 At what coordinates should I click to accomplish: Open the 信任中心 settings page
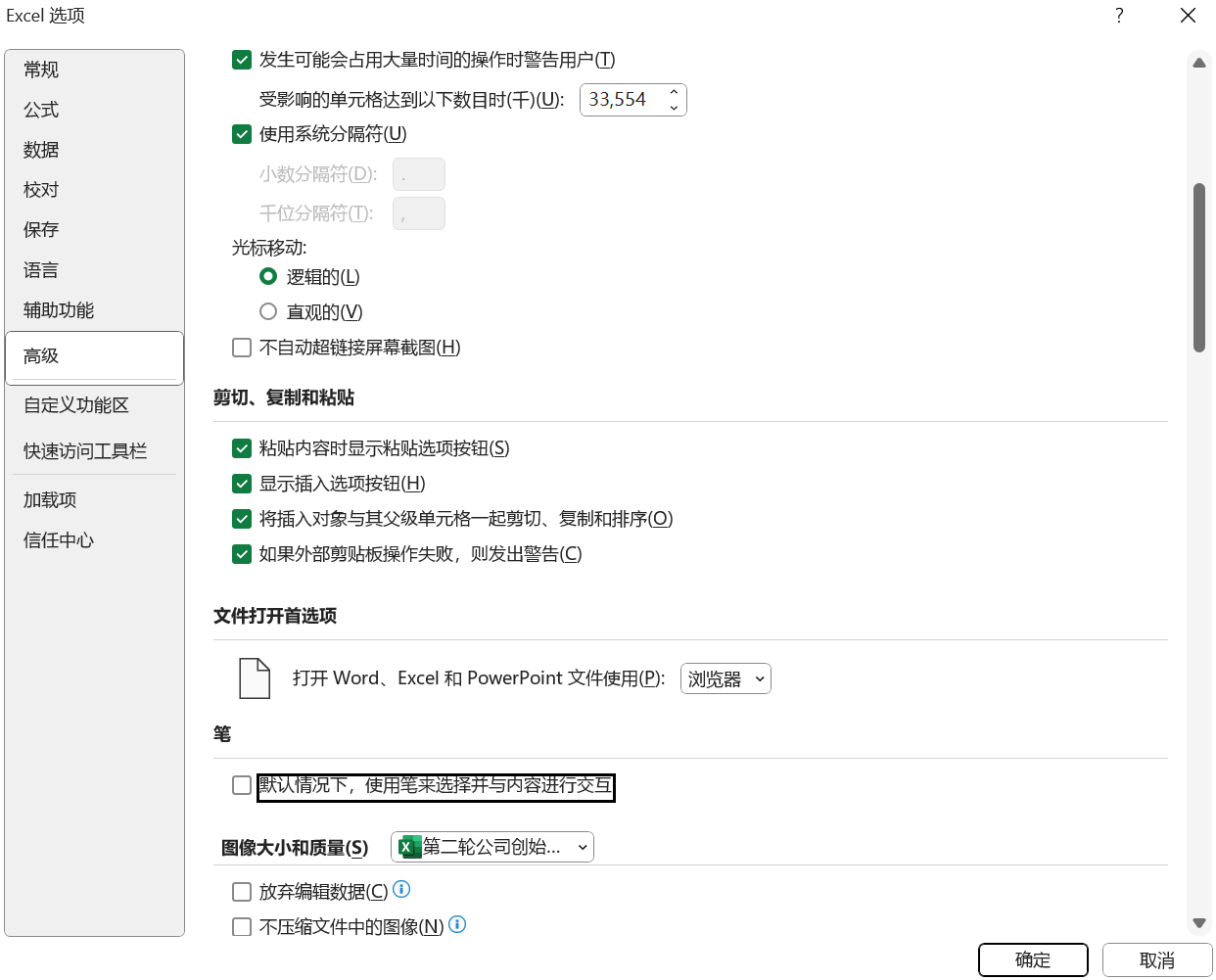[x=58, y=539]
